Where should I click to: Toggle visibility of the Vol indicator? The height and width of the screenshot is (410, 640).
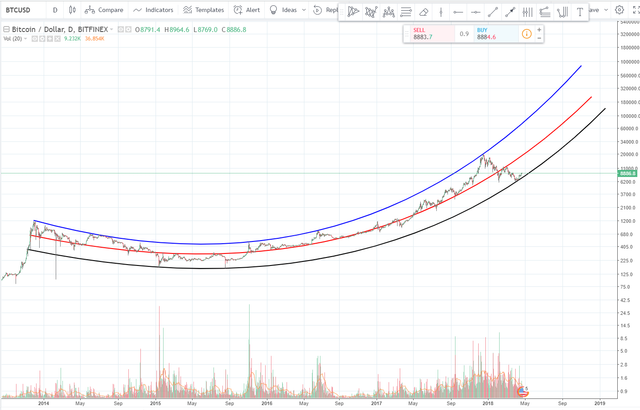35,39
